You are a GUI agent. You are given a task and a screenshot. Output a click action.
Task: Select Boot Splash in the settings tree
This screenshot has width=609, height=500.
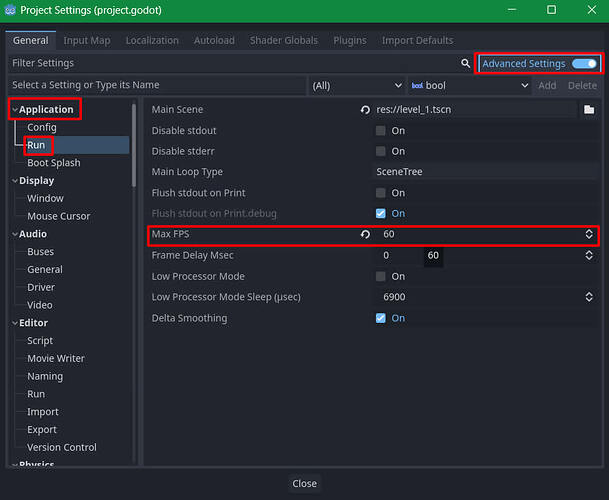[x=53, y=163]
